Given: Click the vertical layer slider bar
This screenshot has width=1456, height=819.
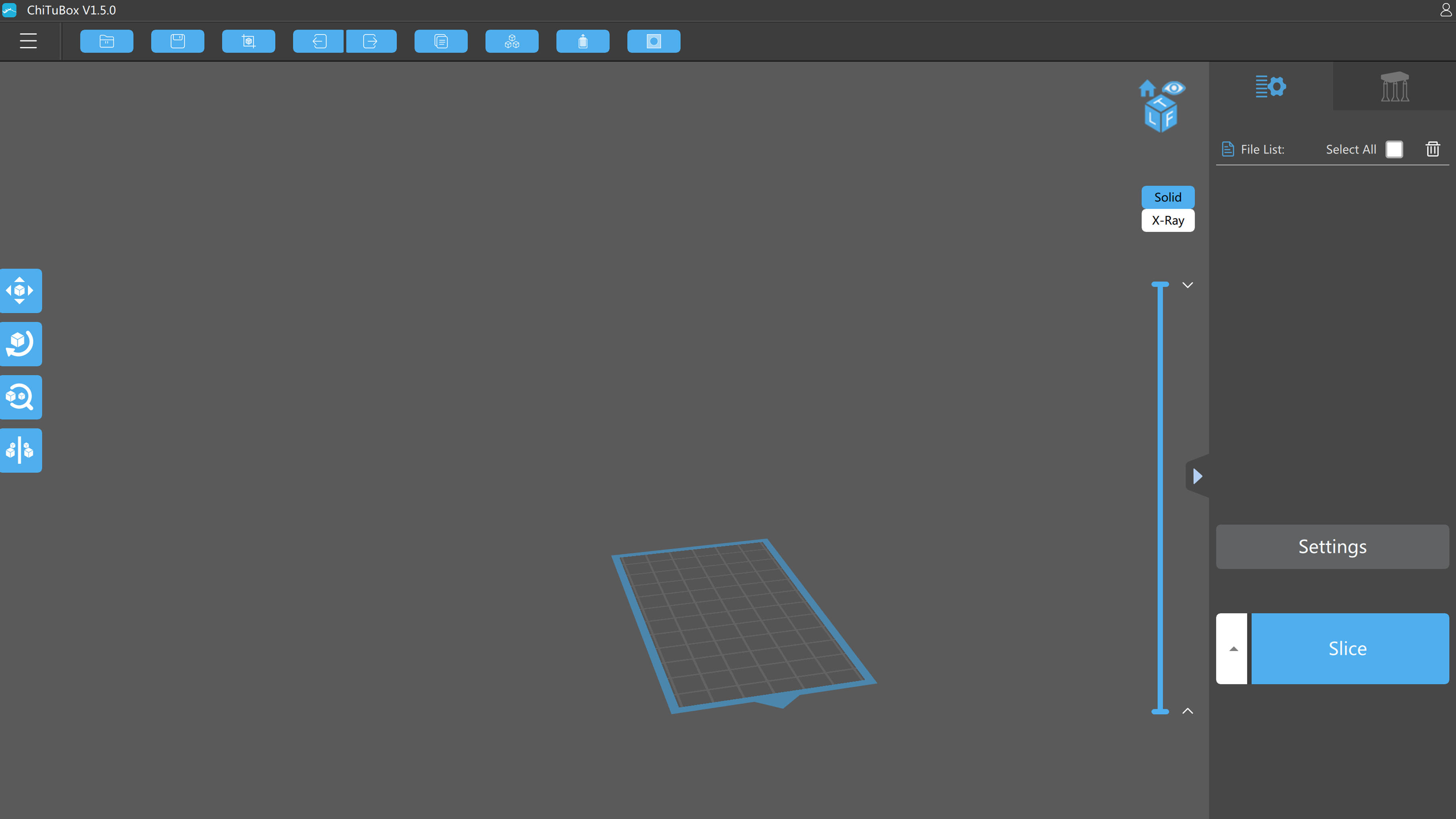Looking at the screenshot, I should (x=1160, y=497).
